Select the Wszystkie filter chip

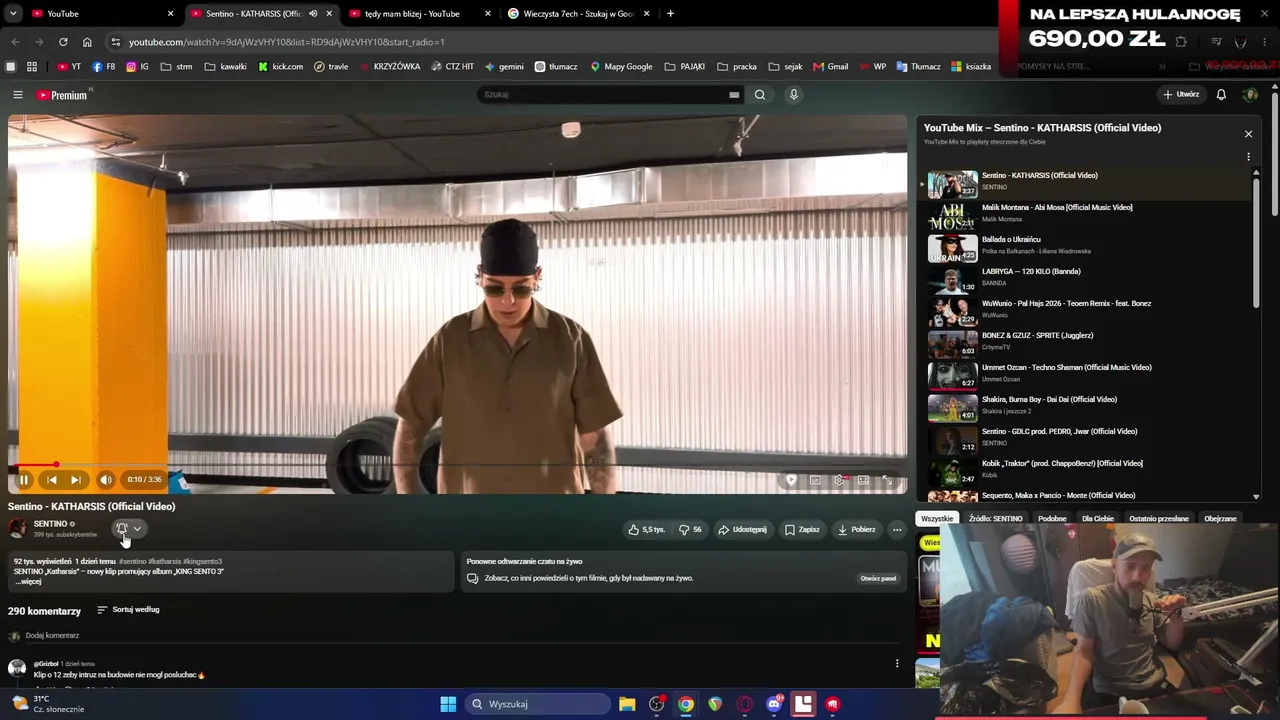937,519
